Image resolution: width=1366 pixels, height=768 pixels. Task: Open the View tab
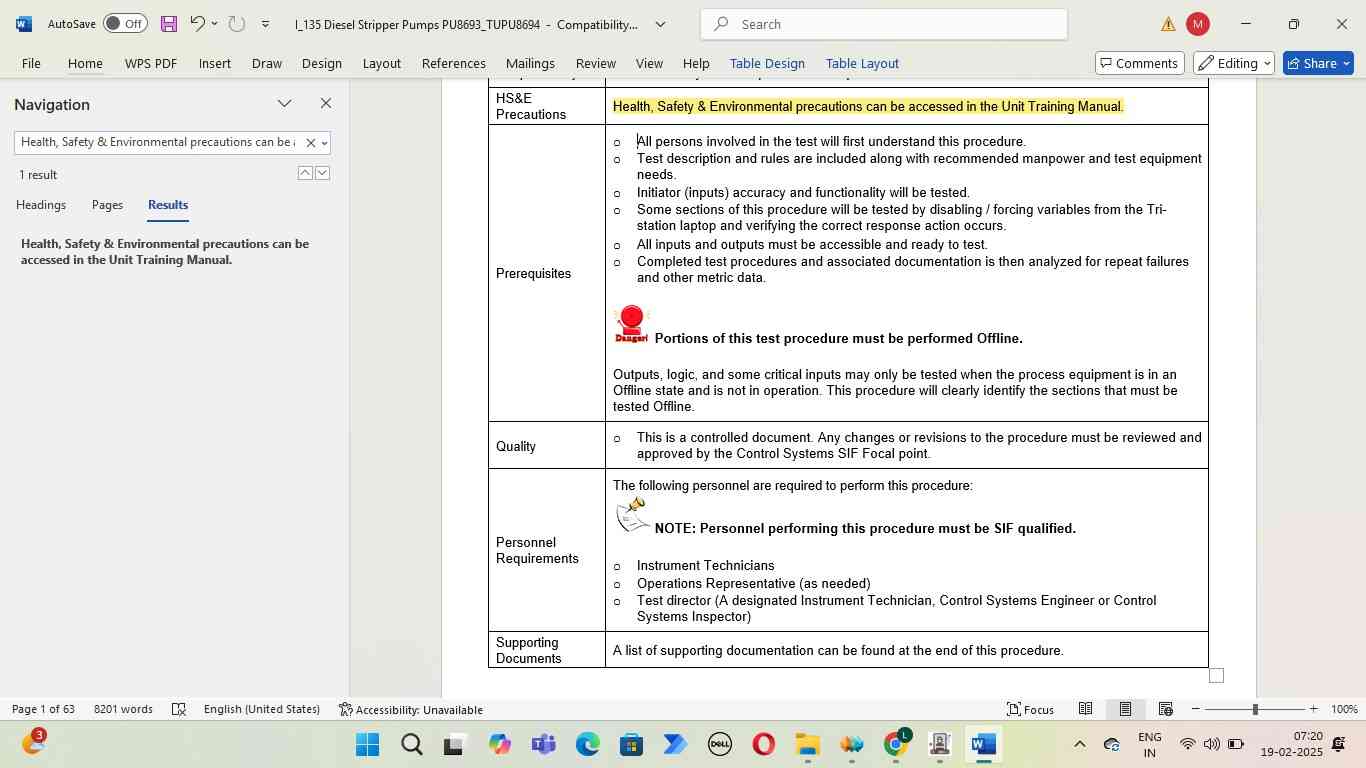coord(649,63)
